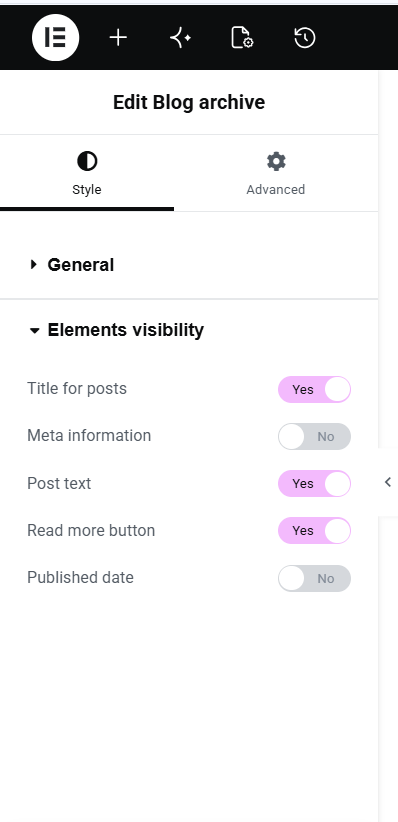Image resolution: width=398 pixels, height=822 pixels.
Task: Enable the Published date toggle
Action: point(314,578)
